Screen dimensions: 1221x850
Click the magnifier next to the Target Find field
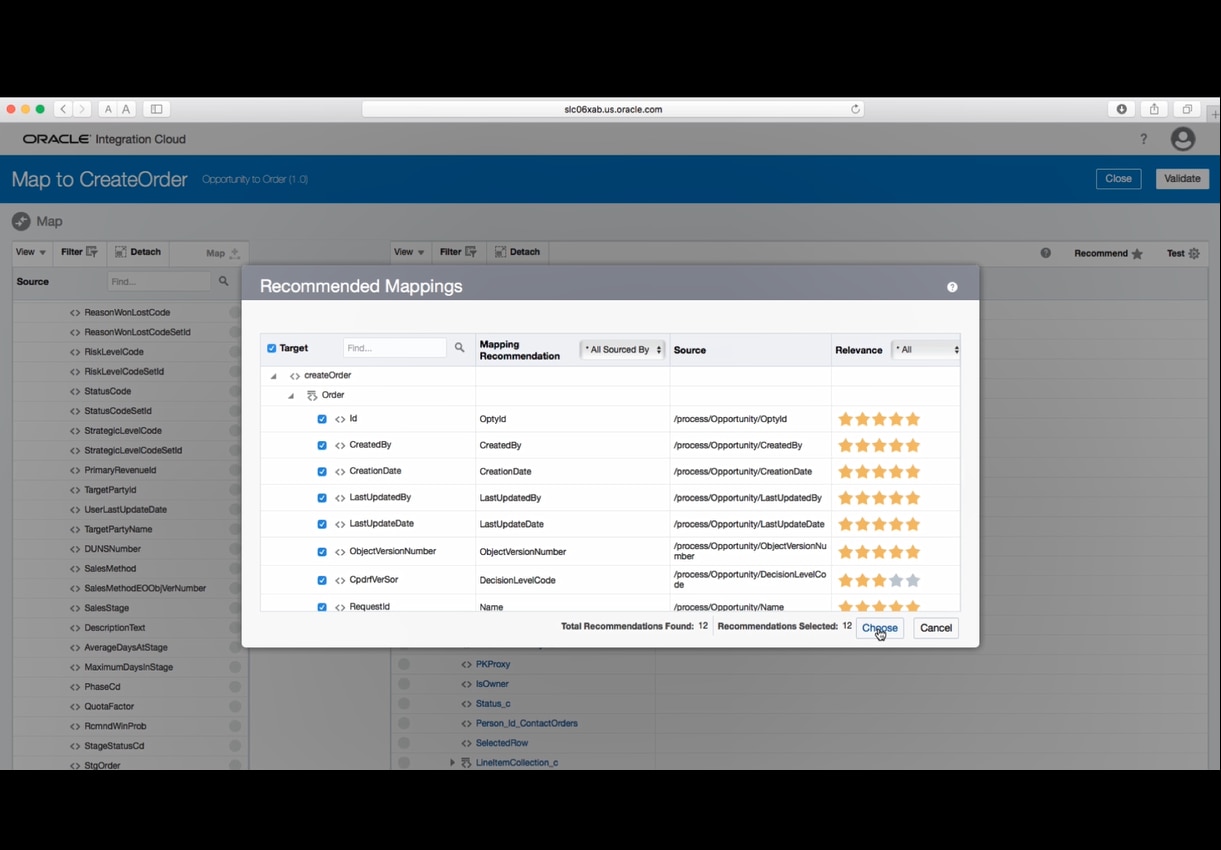(x=460, y=348)
